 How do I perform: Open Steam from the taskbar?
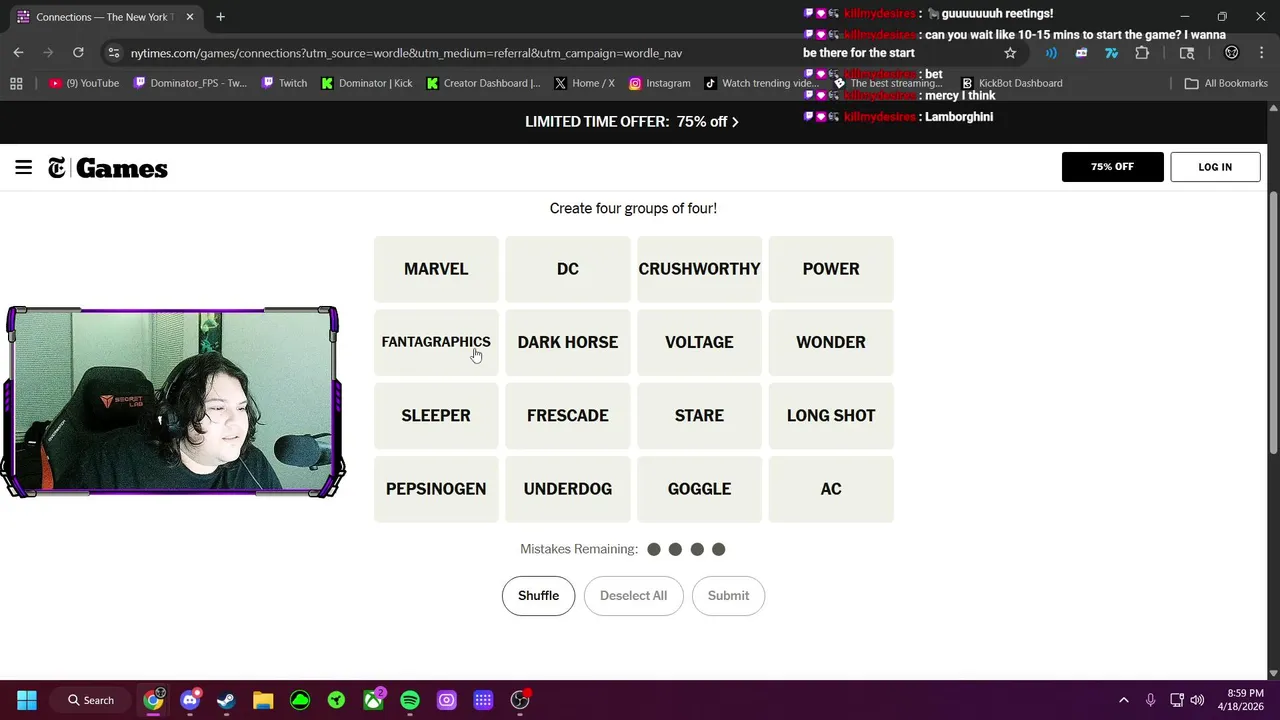pos(226,700)
